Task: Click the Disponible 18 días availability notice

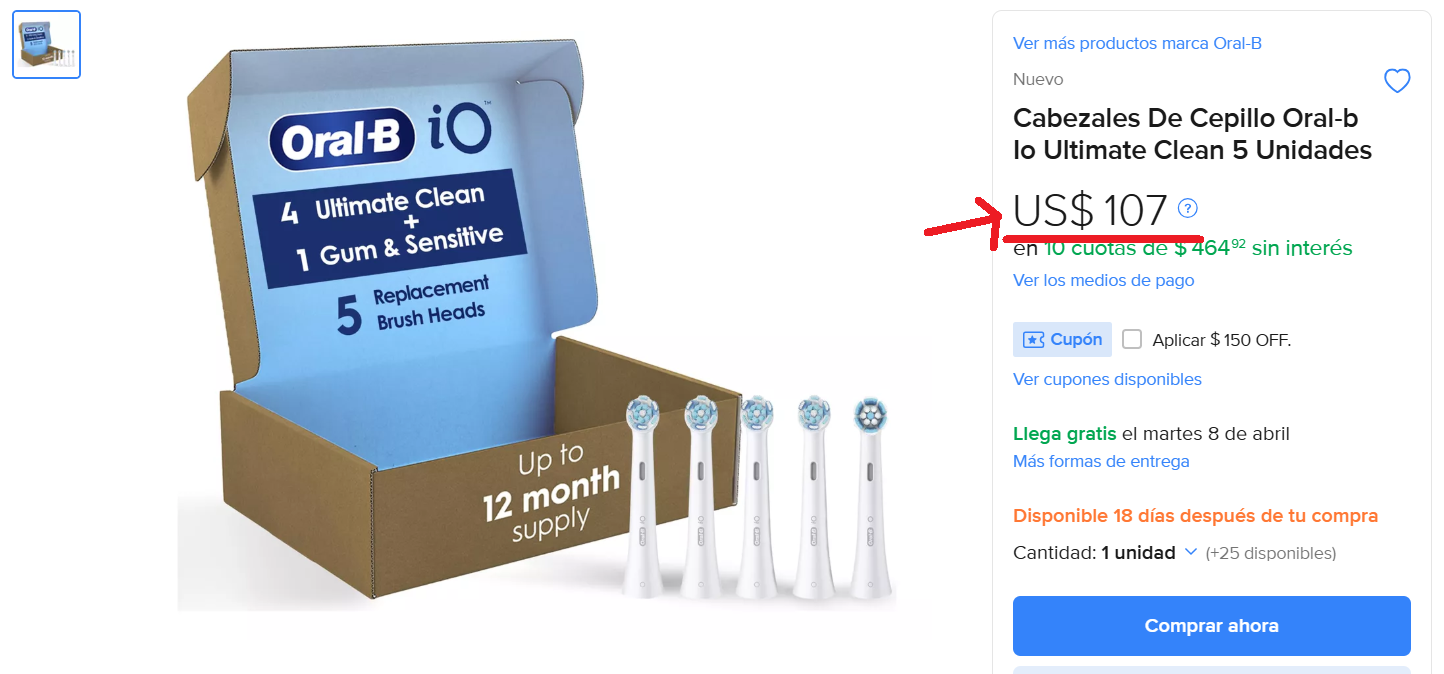Action: pyautogui.click(x=1195, y=516)
